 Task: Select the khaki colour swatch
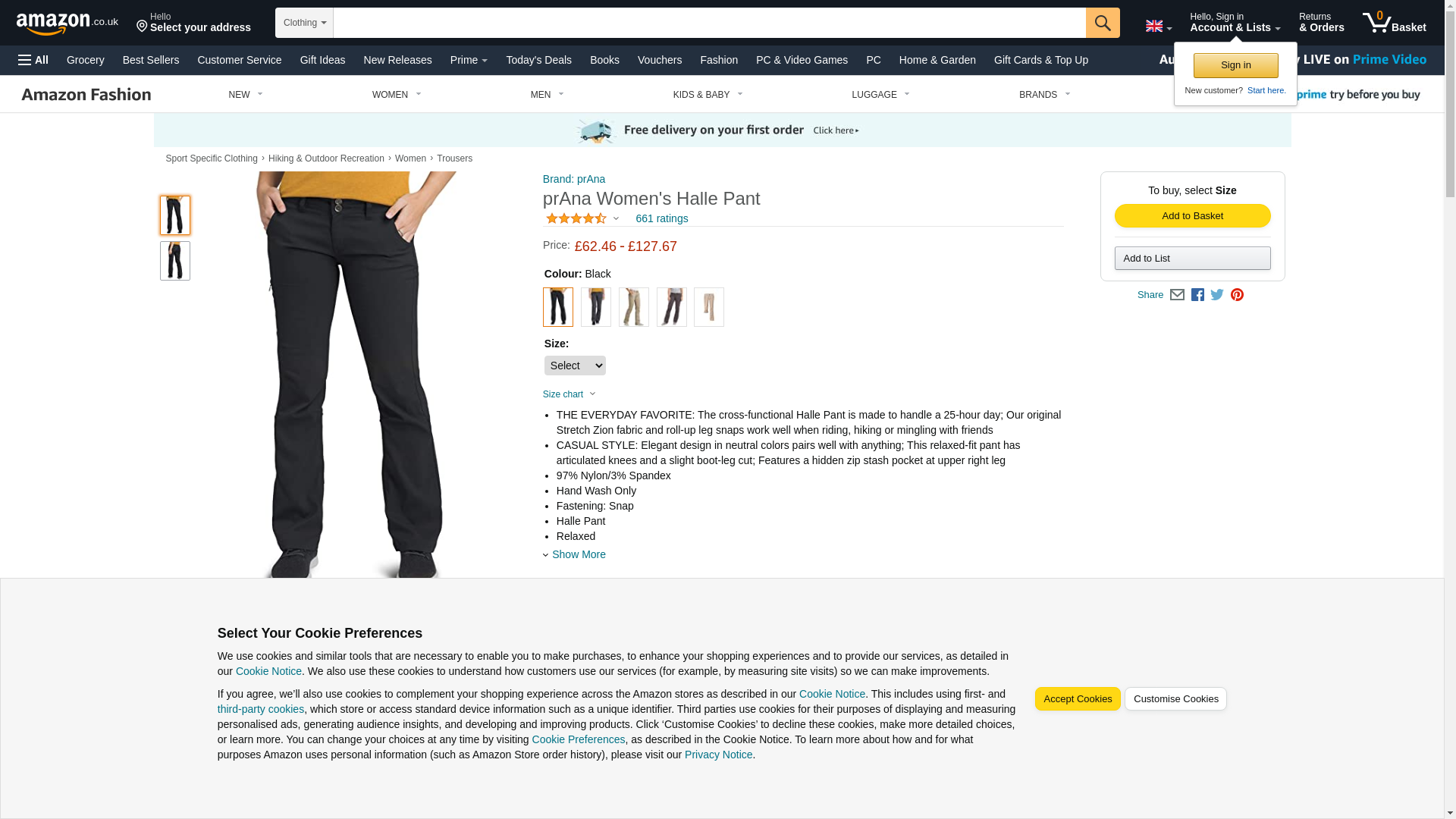click(633, 307)
